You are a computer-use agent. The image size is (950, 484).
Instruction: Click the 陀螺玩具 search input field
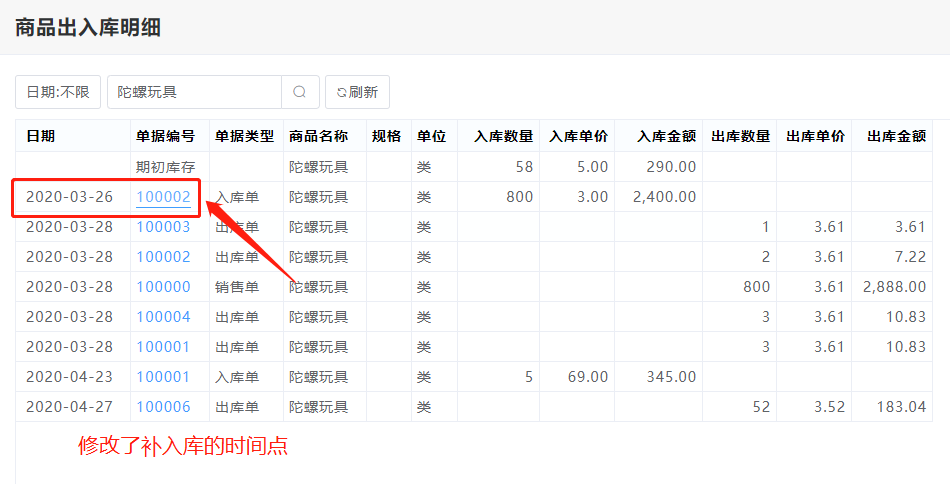195,92
